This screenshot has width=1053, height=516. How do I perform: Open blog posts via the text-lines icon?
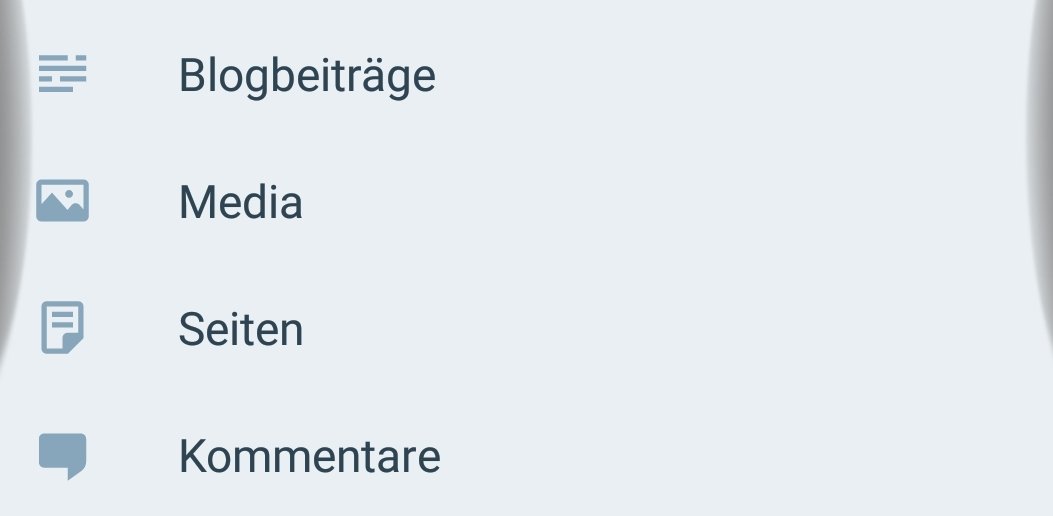tap(63, 74)
